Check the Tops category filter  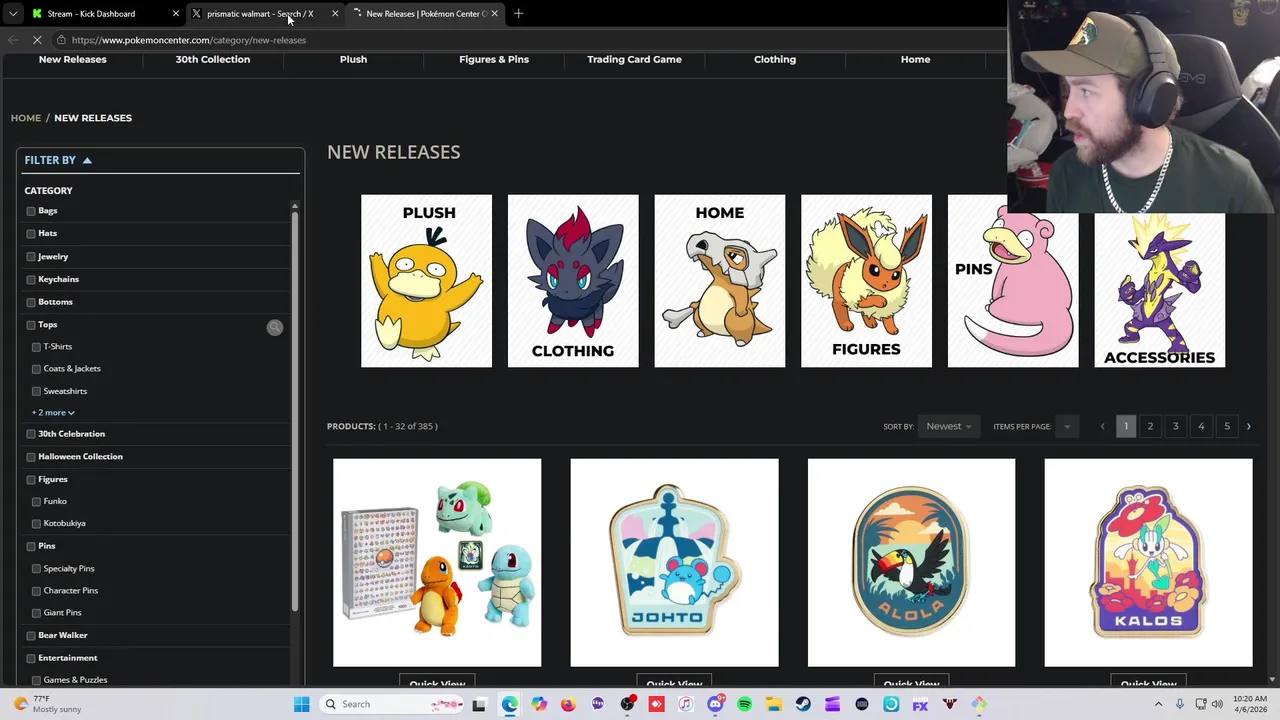coord(31,325)
